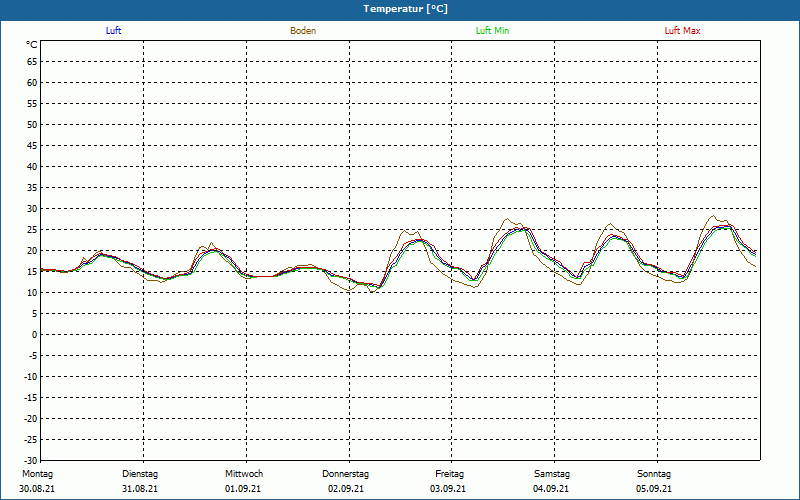This screenshot has width=800, height=500.
Task: Click the 'Freitag' day label
Action: tap(449, 474)
